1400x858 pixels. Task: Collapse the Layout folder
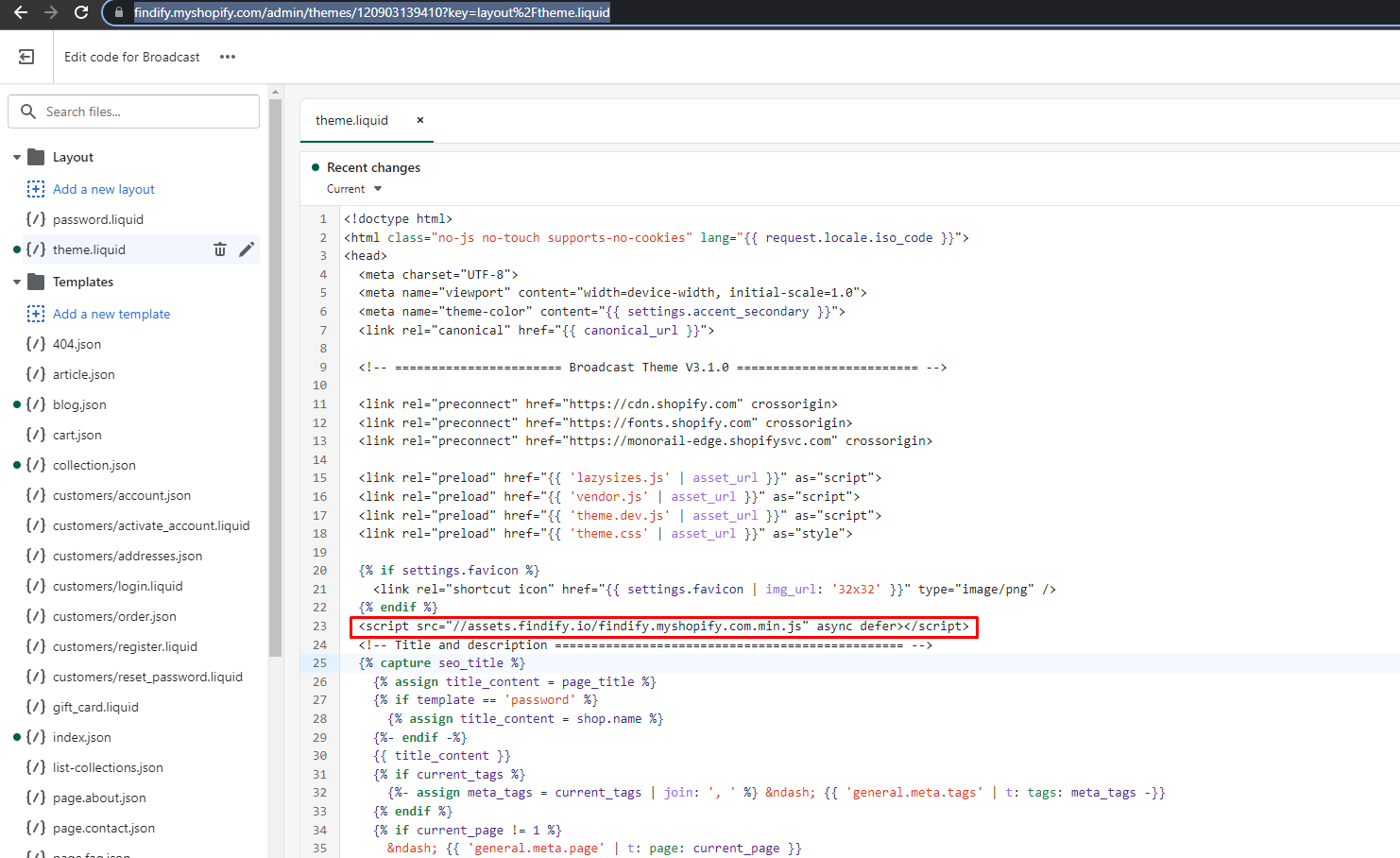pos(17,157)
